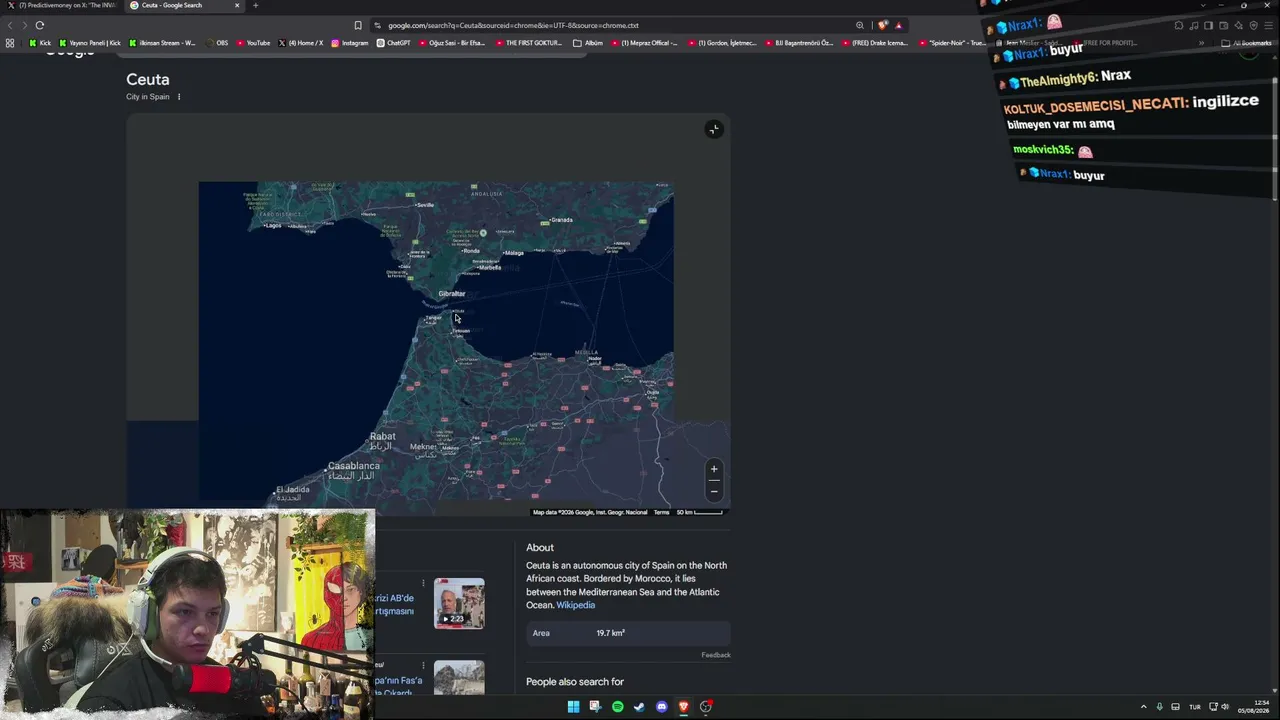Open Spotify from the taskbar
1280x720 pixels.
617,707
